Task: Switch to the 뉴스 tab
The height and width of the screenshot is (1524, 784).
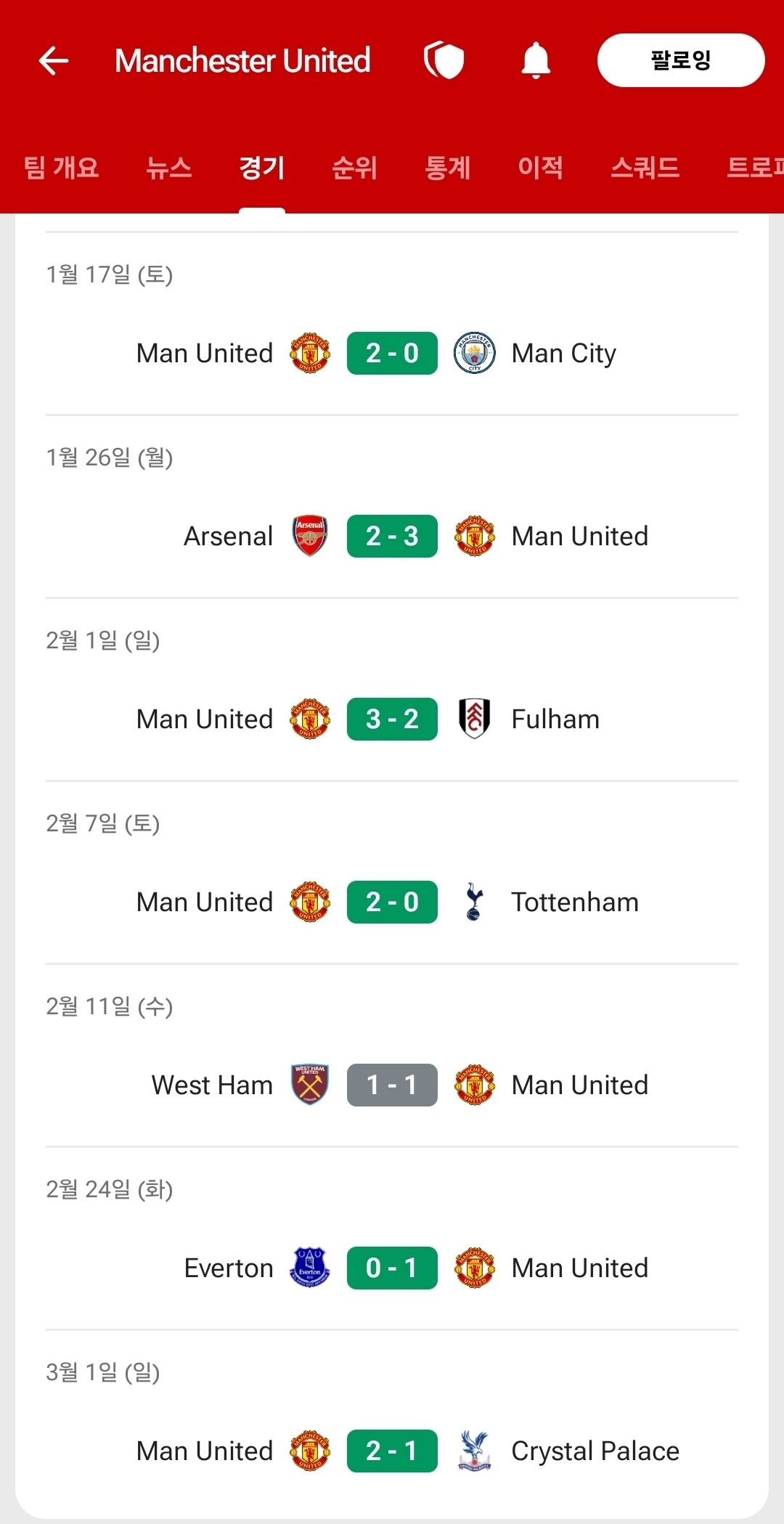Action: pyautogui.click(x=168, y=168)
